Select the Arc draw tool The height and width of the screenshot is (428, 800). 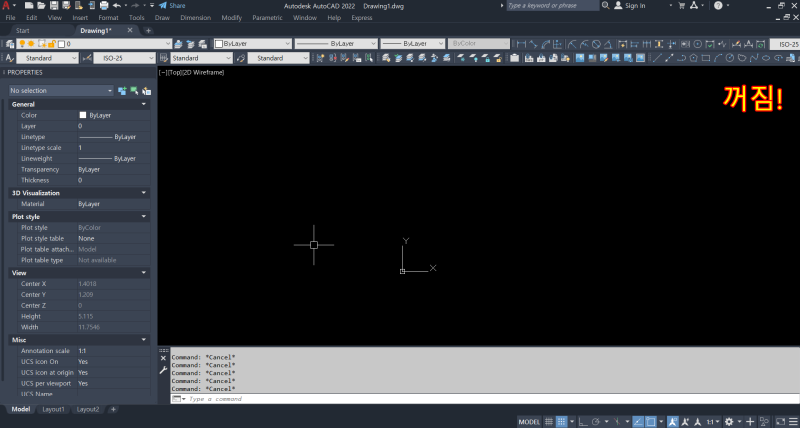coord(718,58)
